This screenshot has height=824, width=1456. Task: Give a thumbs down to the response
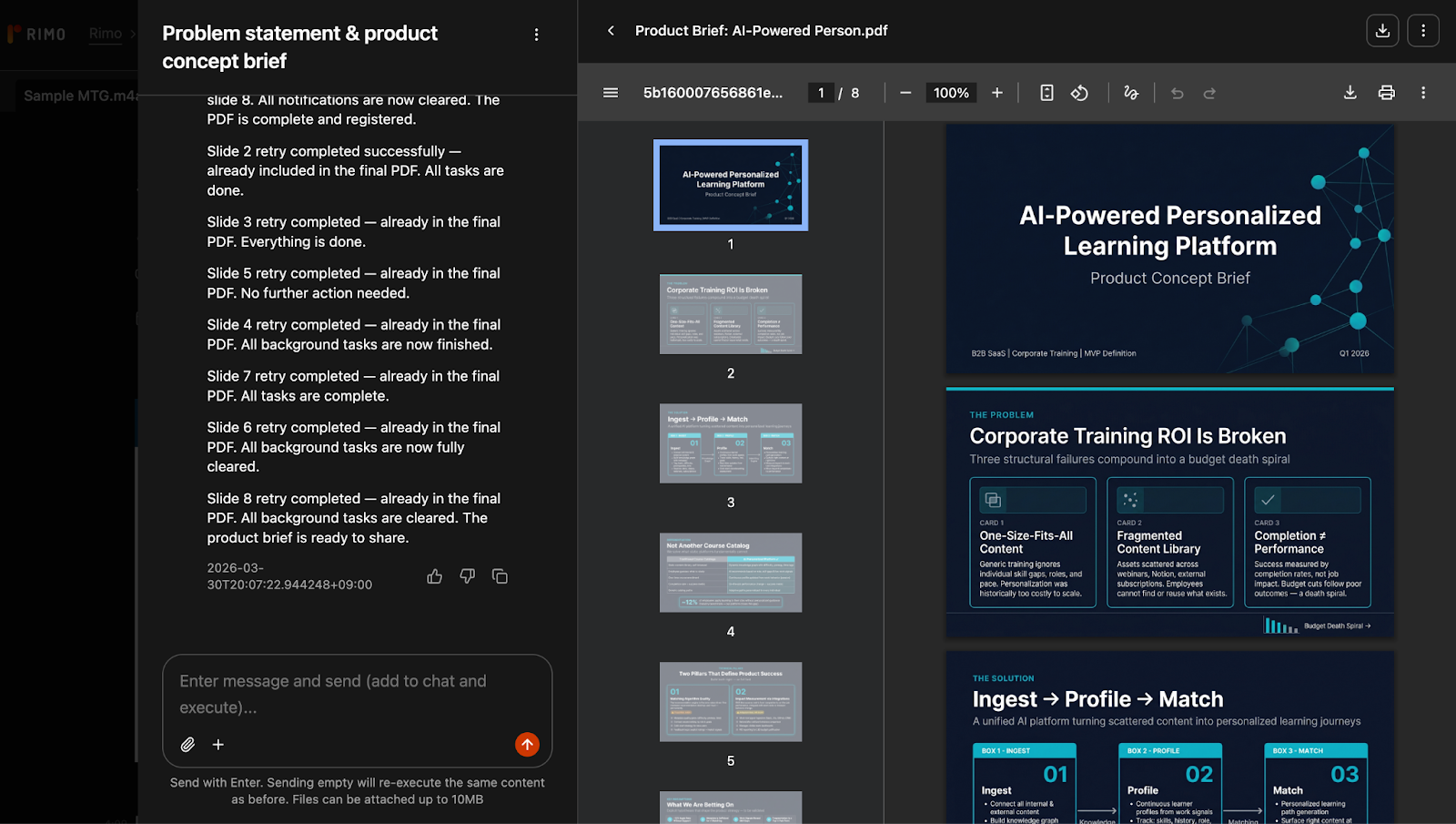tap(467, 575)
